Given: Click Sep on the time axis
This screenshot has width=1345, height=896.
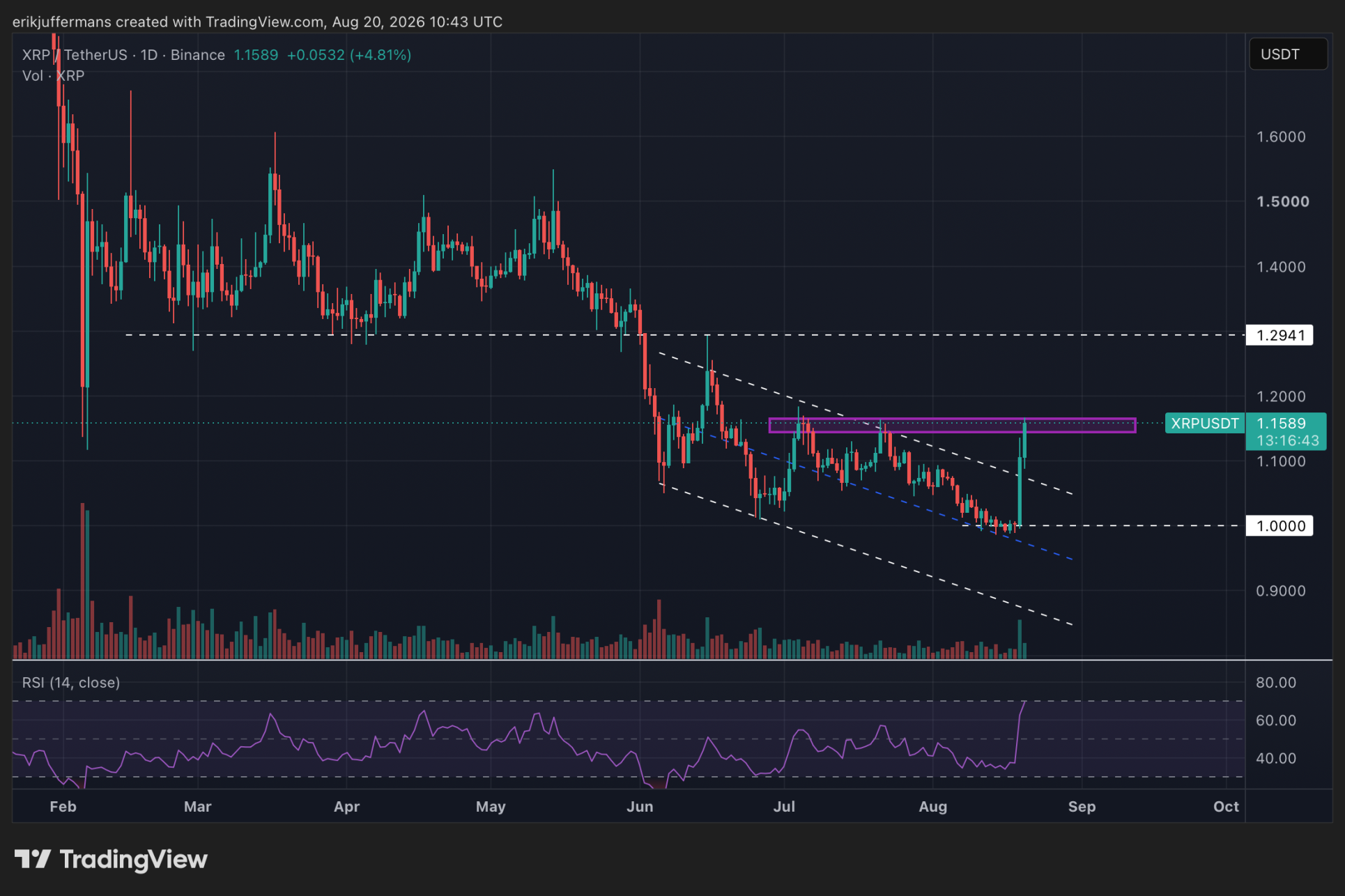Looking at the screenshot, I should click(x=1082, y=807).
